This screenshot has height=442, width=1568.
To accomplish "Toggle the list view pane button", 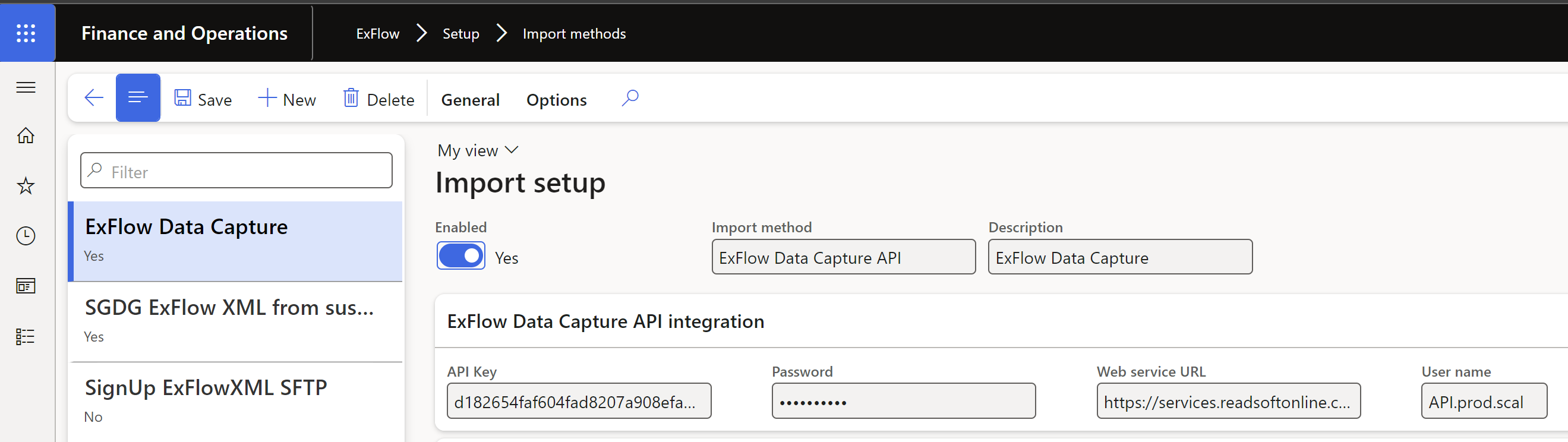I will (x=138, y=98).
